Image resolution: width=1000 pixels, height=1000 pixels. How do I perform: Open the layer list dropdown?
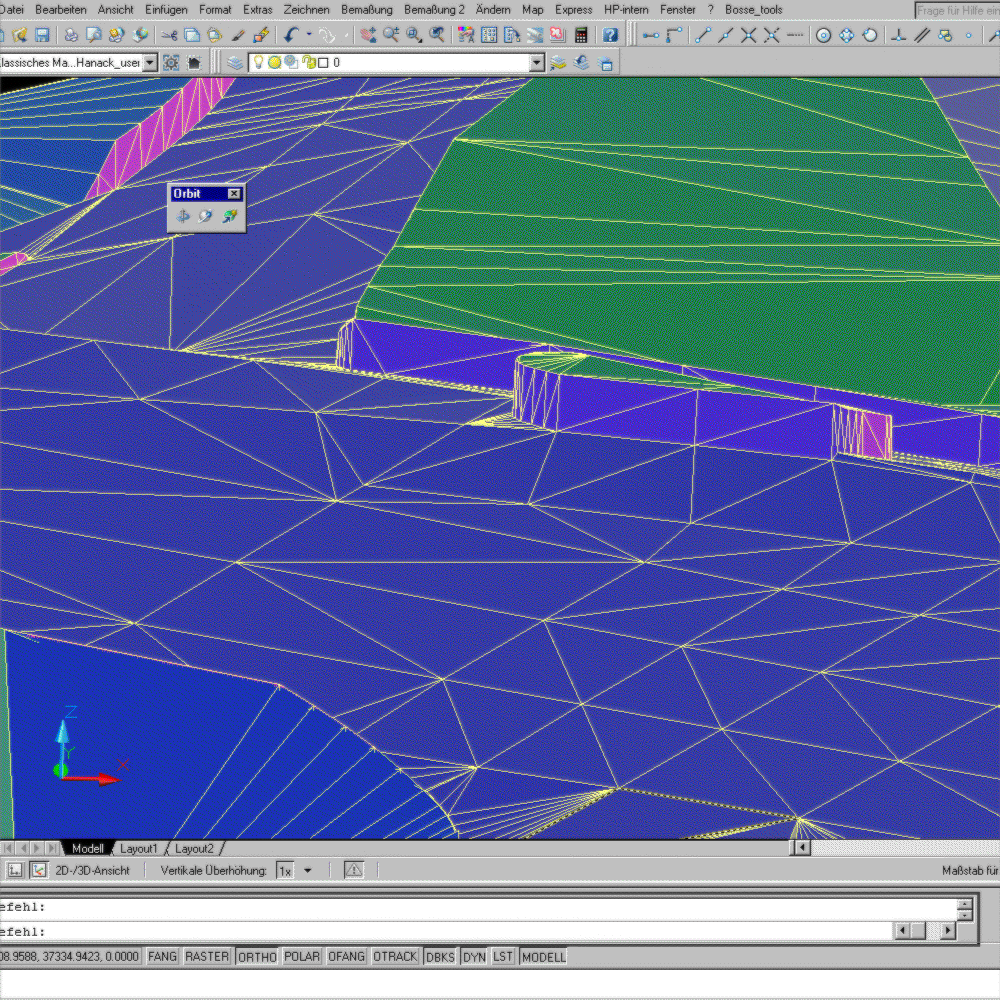point(537,62)
